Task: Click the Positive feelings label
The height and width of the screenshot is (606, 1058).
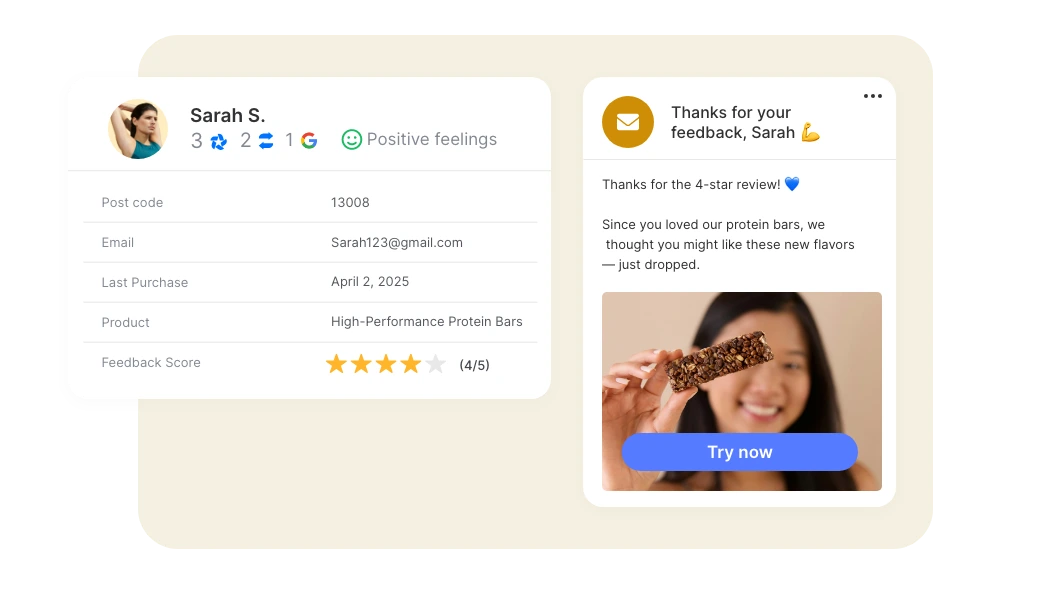Action: [x=432, y=140]
